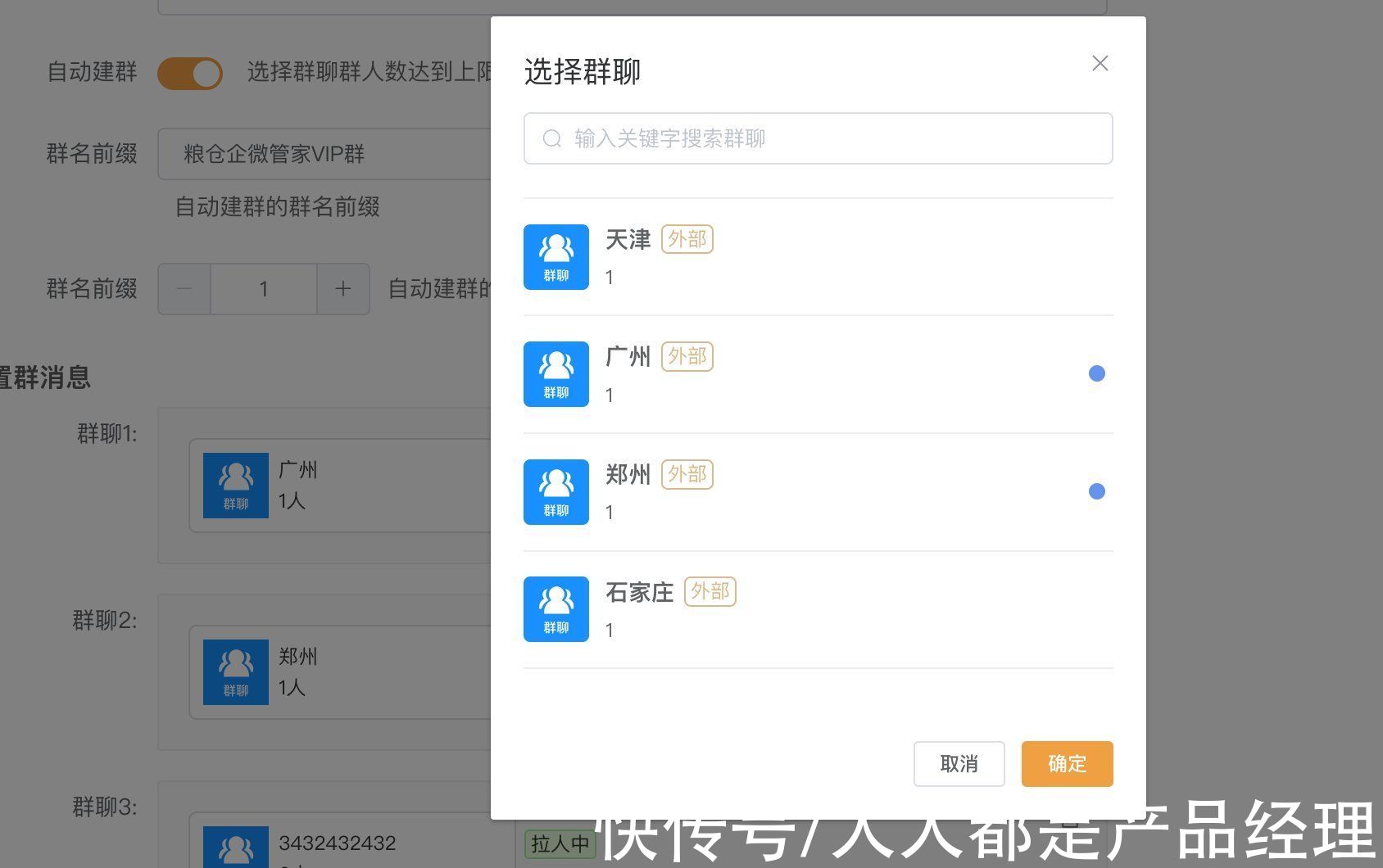The height and width of the screenshot is (868, 1383).
Task: Click 群聊3 3432432432 avatar in background page
Action: [236, 847]
